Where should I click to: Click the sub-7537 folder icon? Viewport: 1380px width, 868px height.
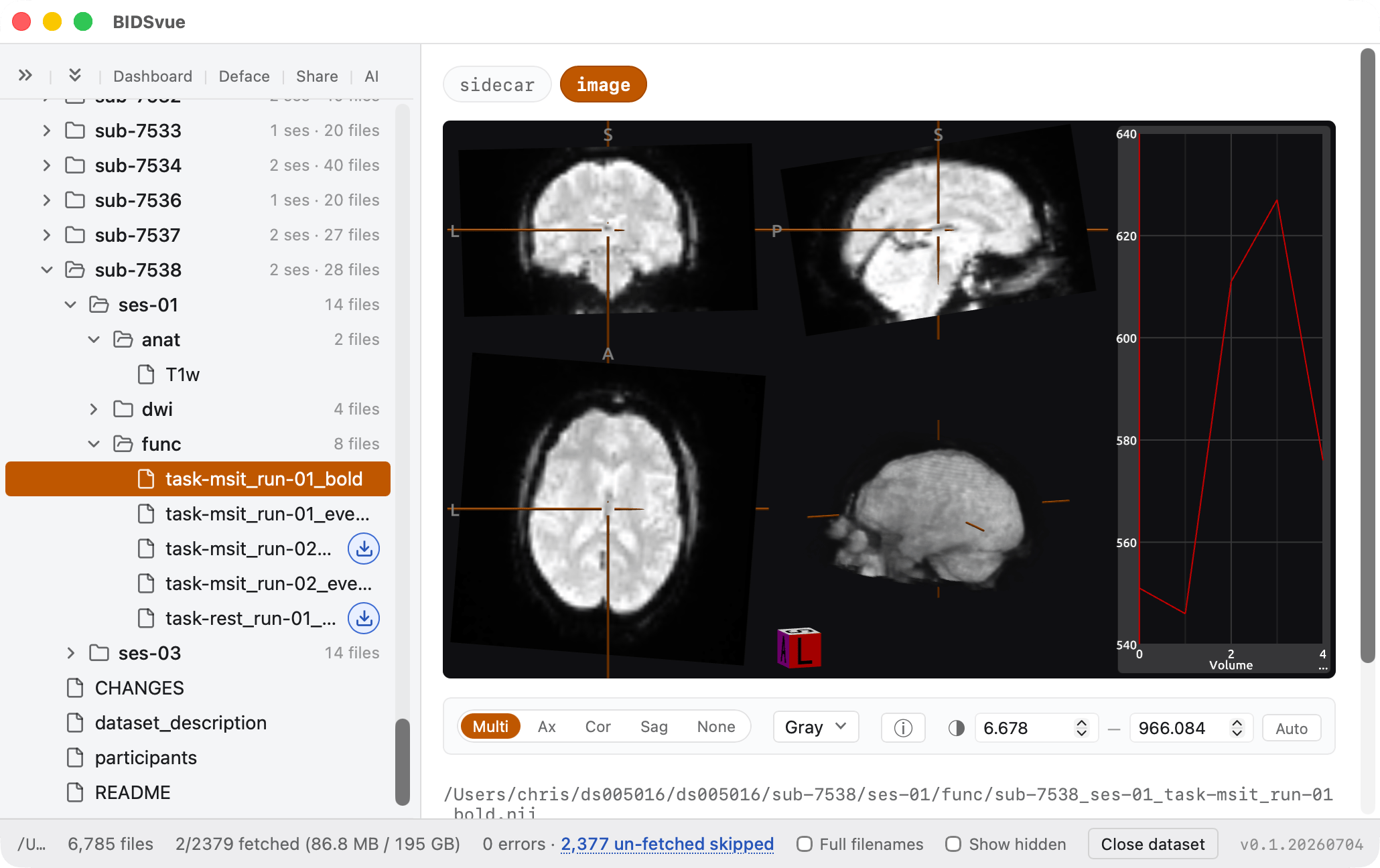(75, 235)
